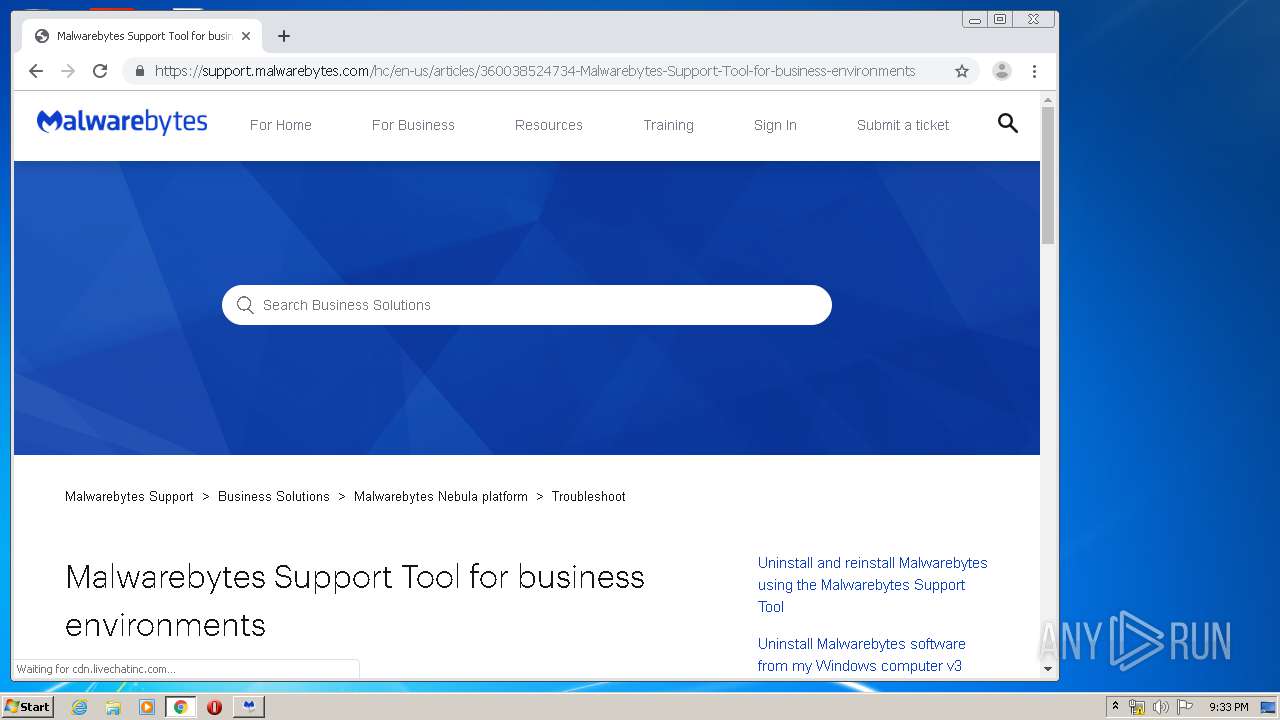The image size is (1280, 720).
Task: Open the For Home menu
Action: click(x=281, y=125)
